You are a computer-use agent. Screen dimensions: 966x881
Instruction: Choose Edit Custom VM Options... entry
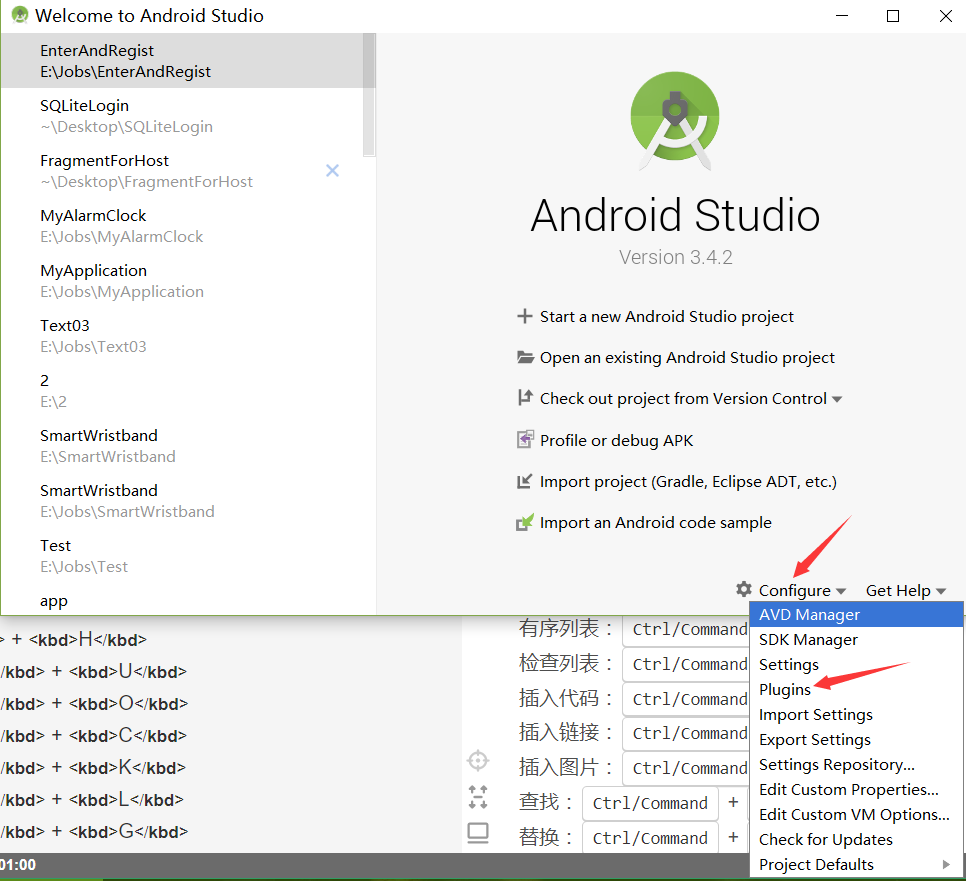[x=856, y=814]
